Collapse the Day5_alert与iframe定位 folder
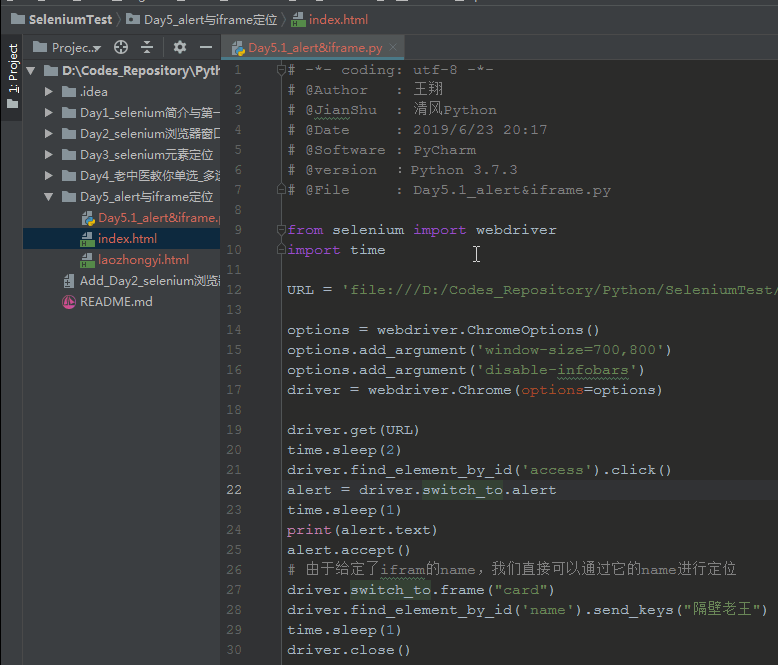The width and height of the screenshot is (778, 665). coord(49,197)
